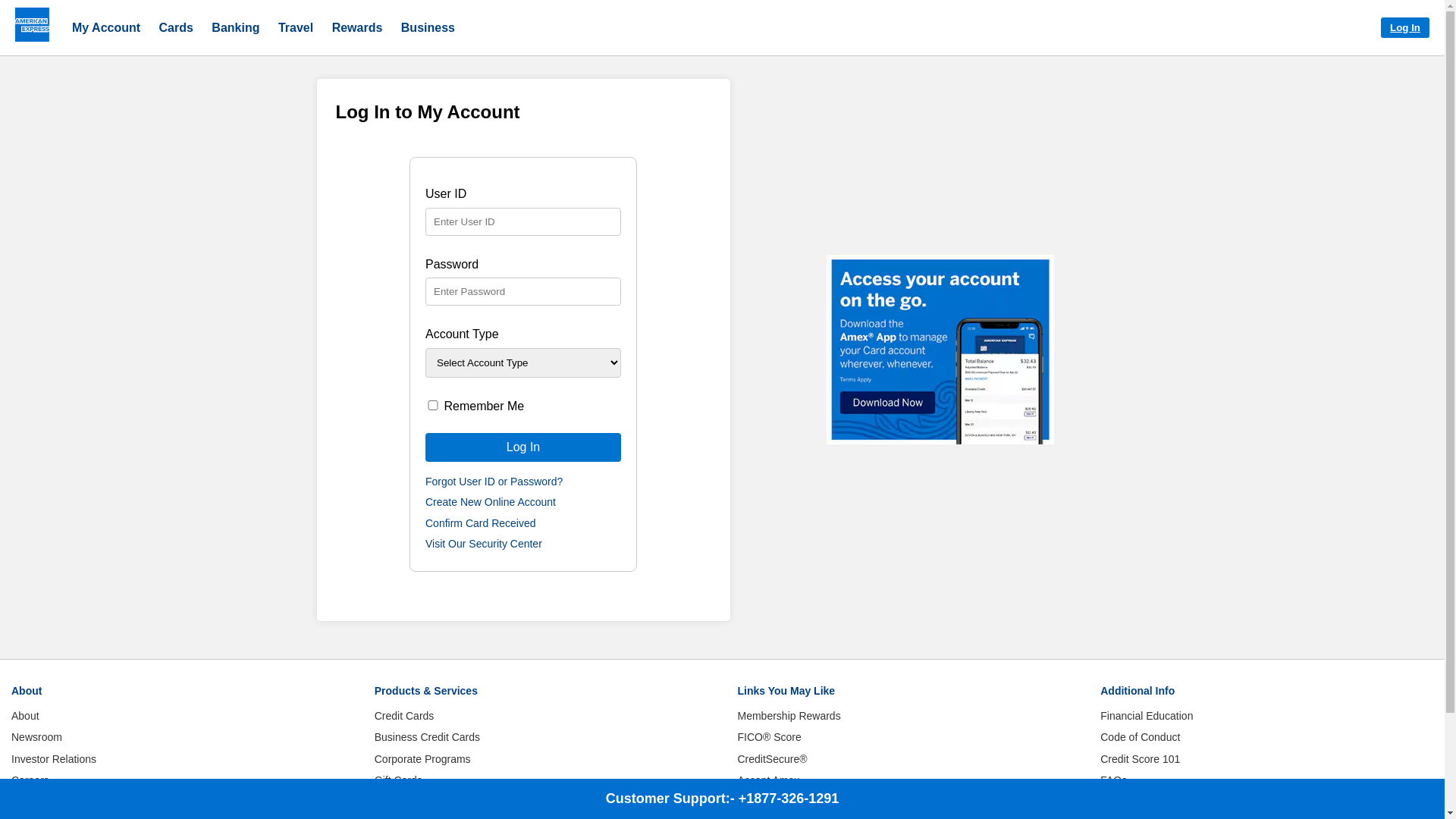
Task: Click the Customer Support phone number
Action: [789, 799]
